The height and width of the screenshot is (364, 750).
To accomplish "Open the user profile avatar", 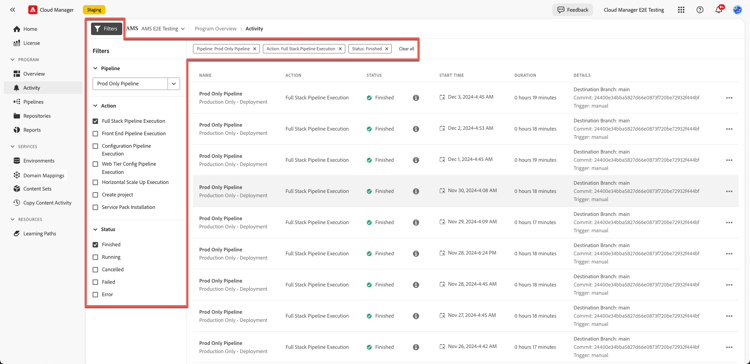I will [x=737, y=10].
